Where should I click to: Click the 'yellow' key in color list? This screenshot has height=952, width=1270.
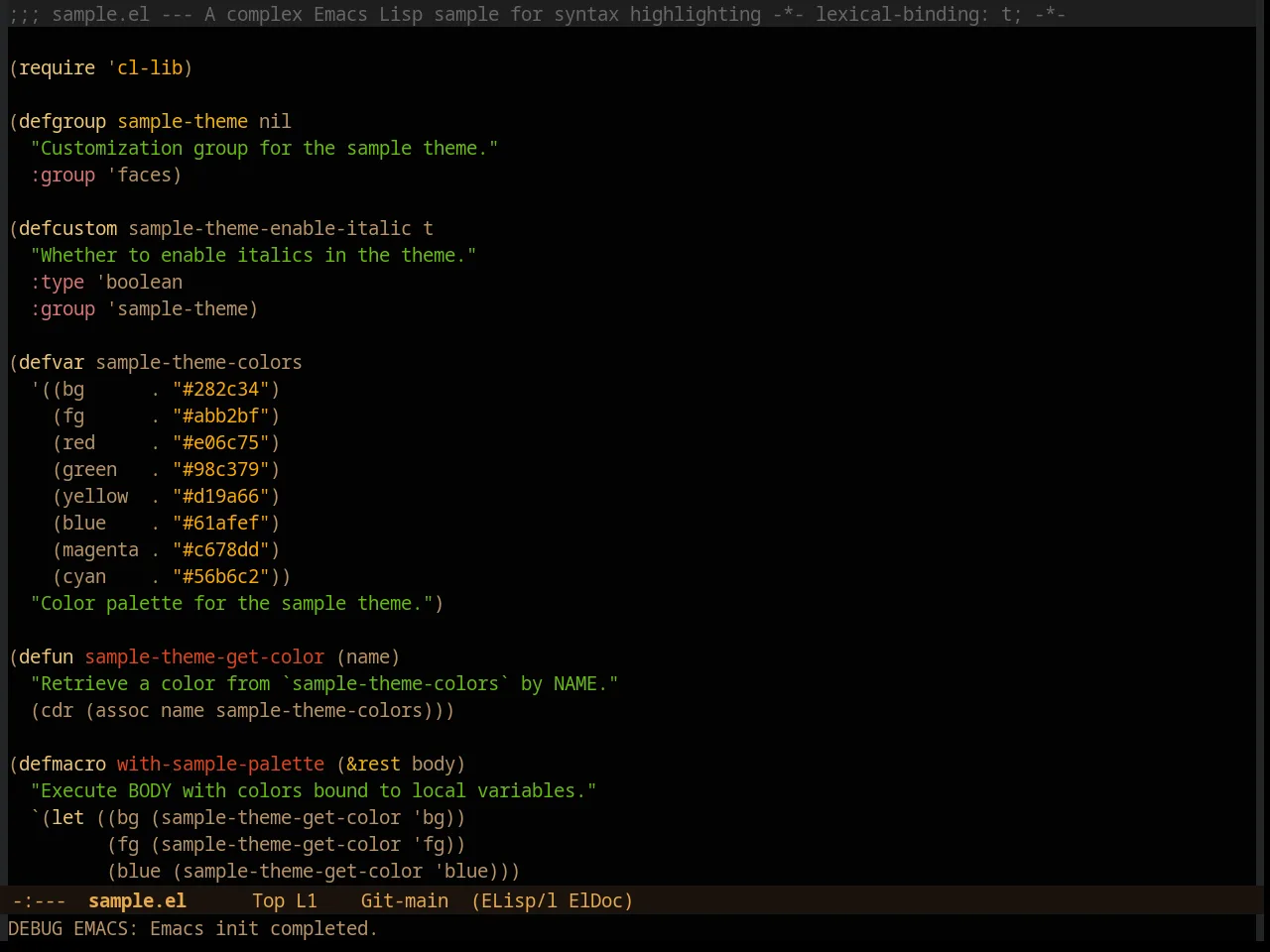(95, 496)
